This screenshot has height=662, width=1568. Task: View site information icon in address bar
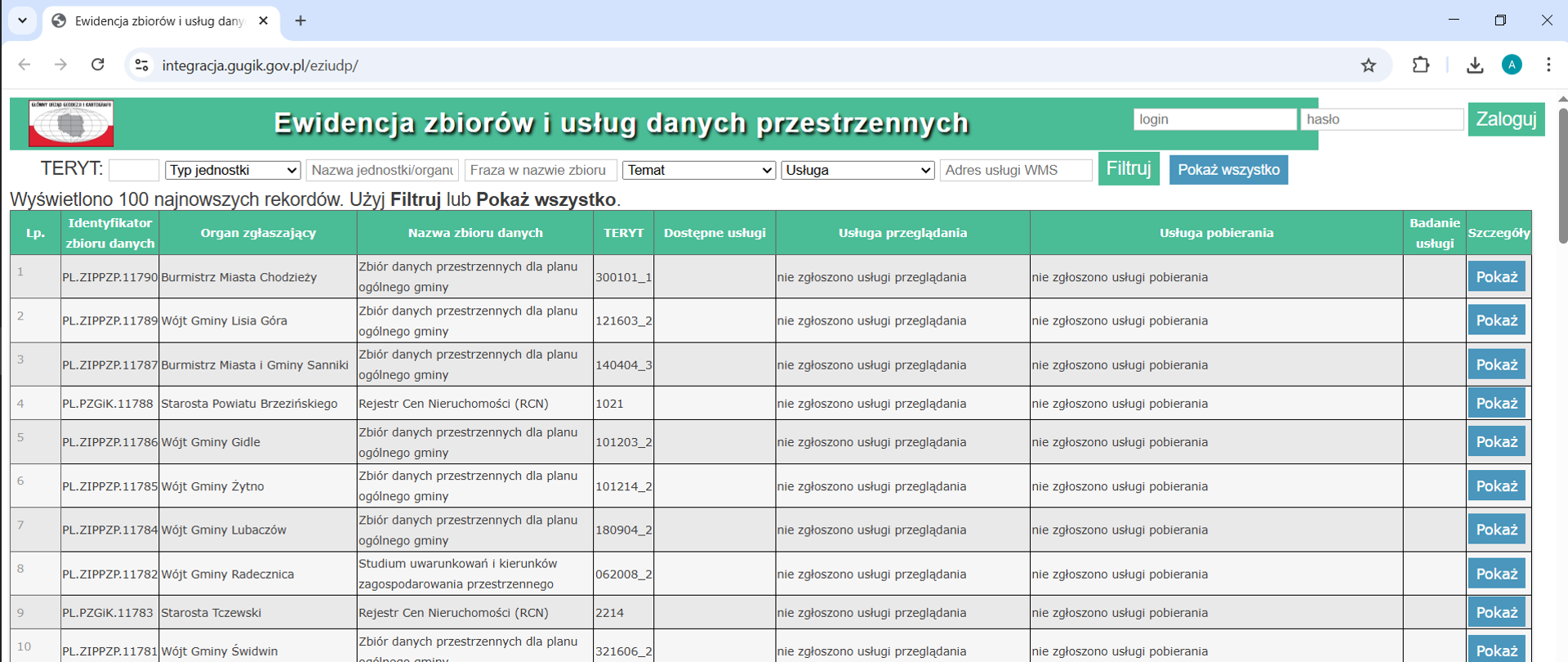pyautogui.click(x=142, y=65)
